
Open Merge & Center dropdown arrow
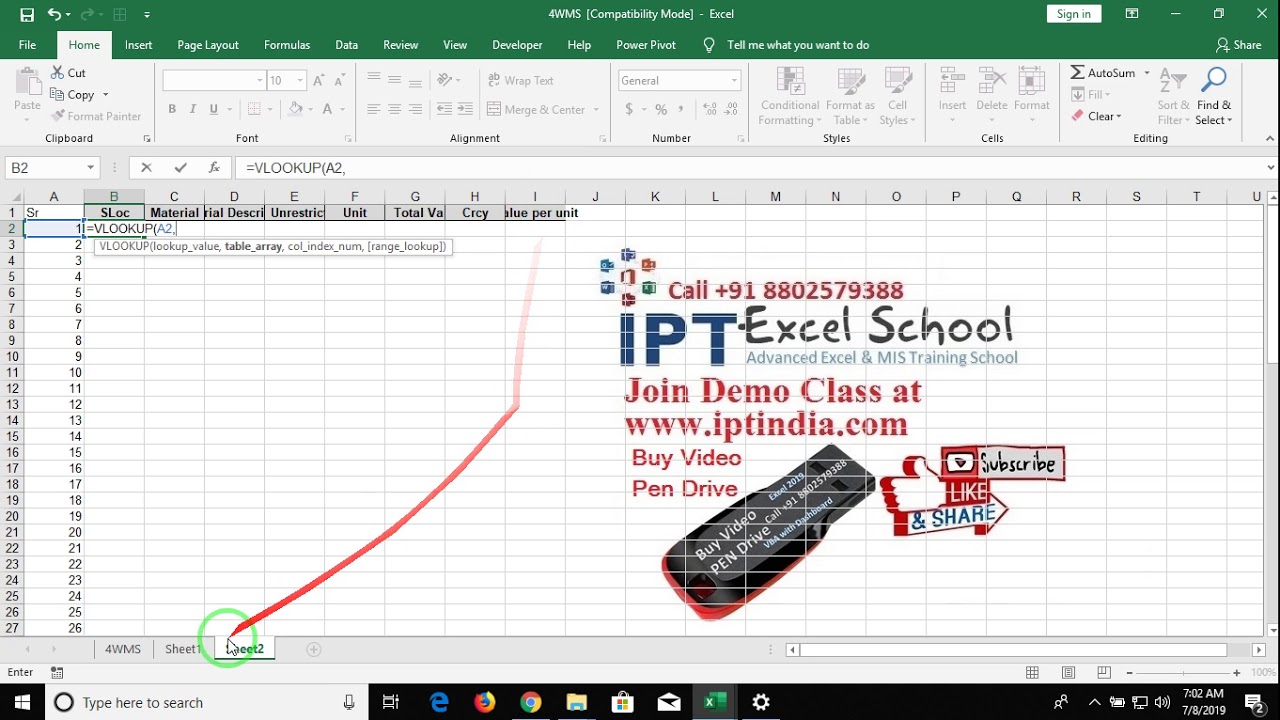(x=596, y=109)
